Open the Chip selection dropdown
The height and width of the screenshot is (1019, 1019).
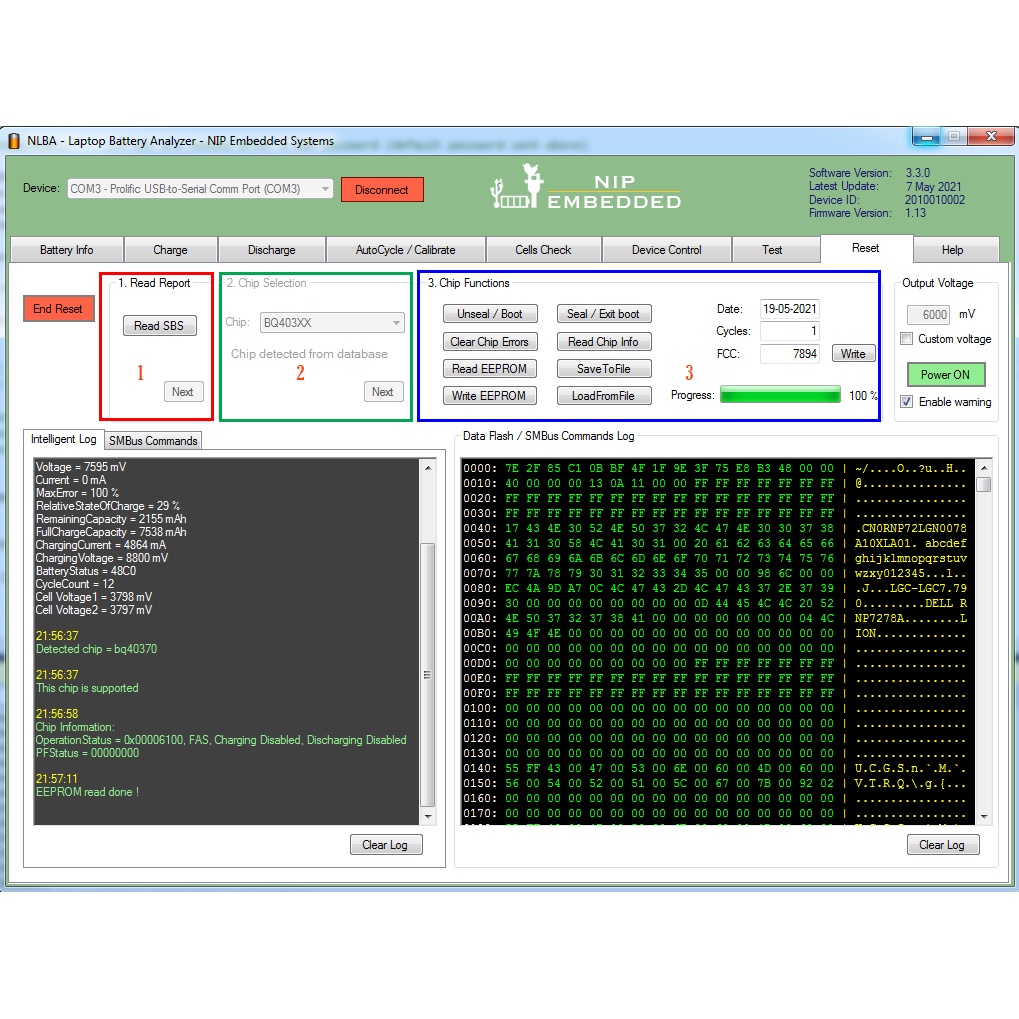coord(397,323)
